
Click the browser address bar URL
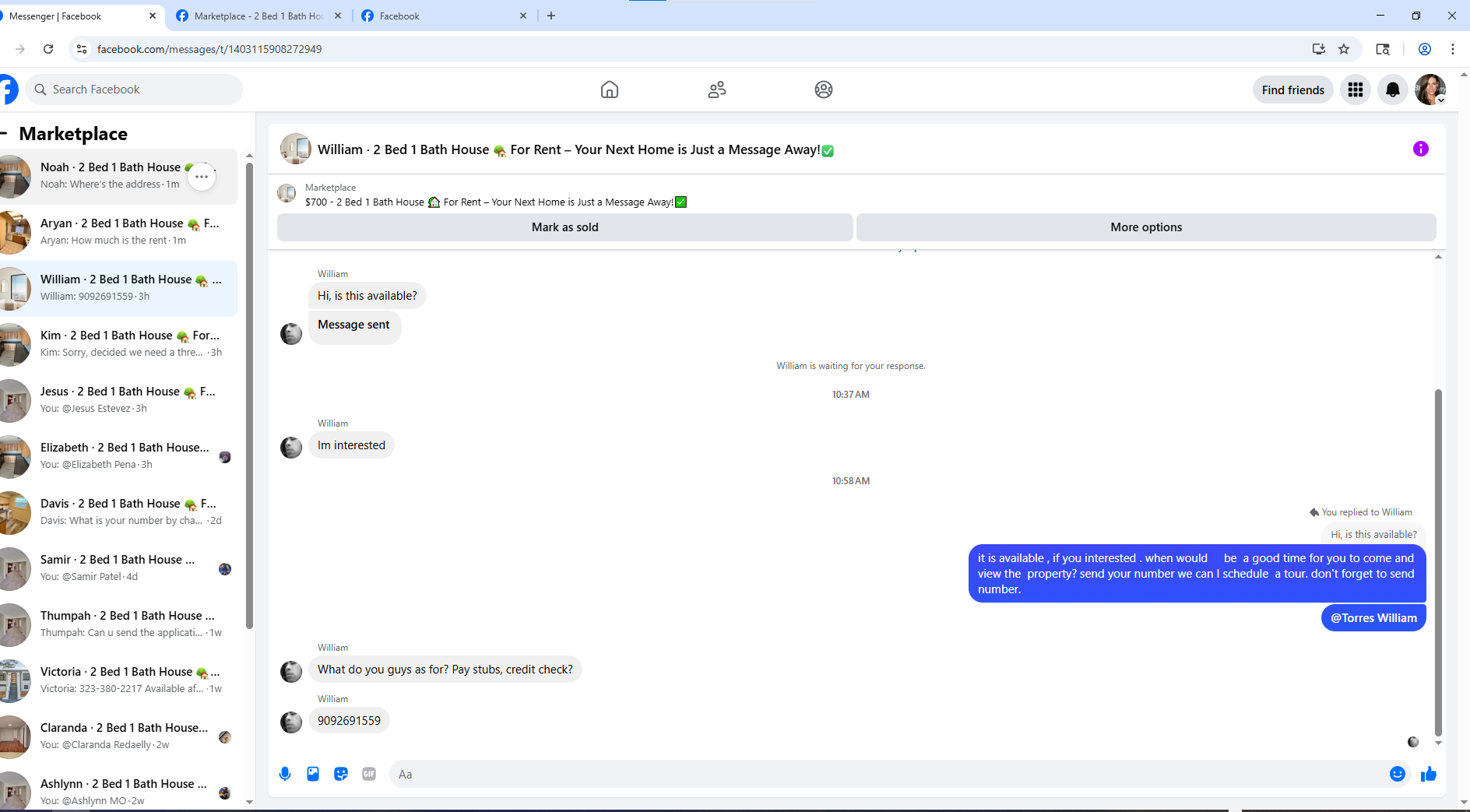(209, 49)
